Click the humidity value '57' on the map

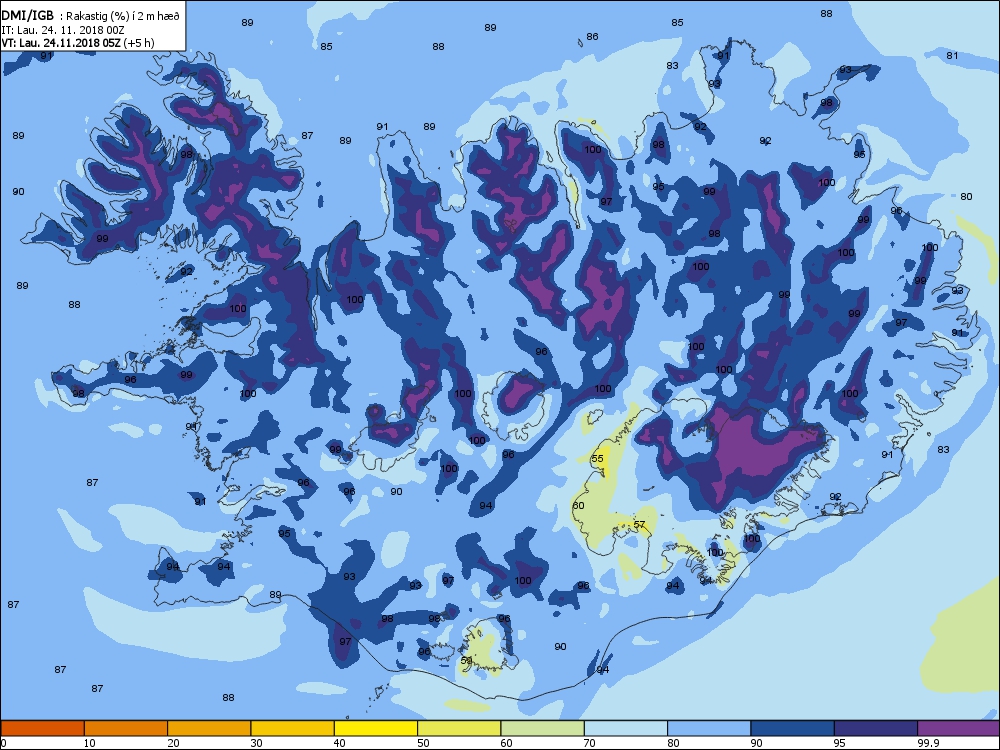tap(639, 525)
